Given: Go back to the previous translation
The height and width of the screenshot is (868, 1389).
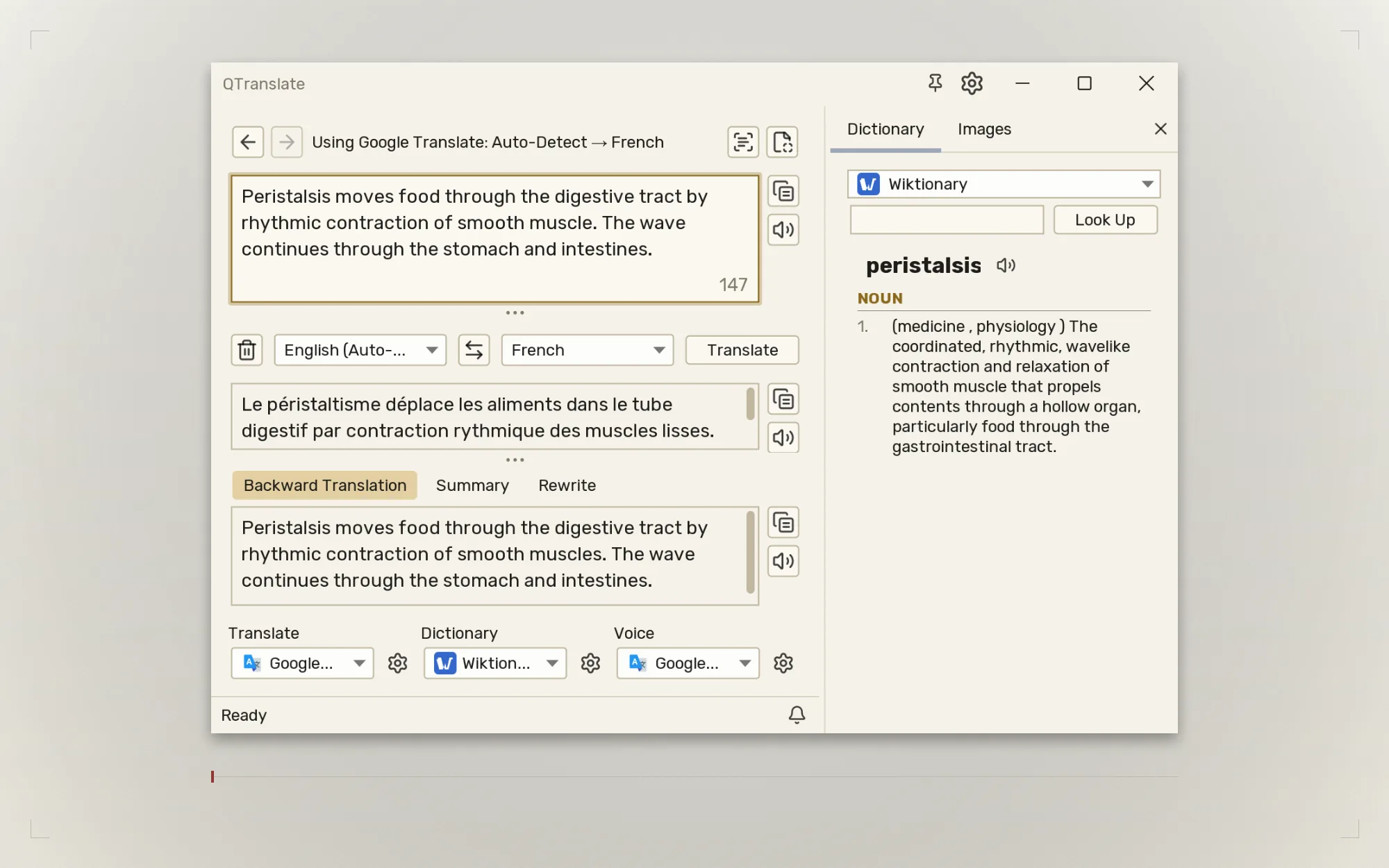Looking at the screenshot, I should [248, 142].
